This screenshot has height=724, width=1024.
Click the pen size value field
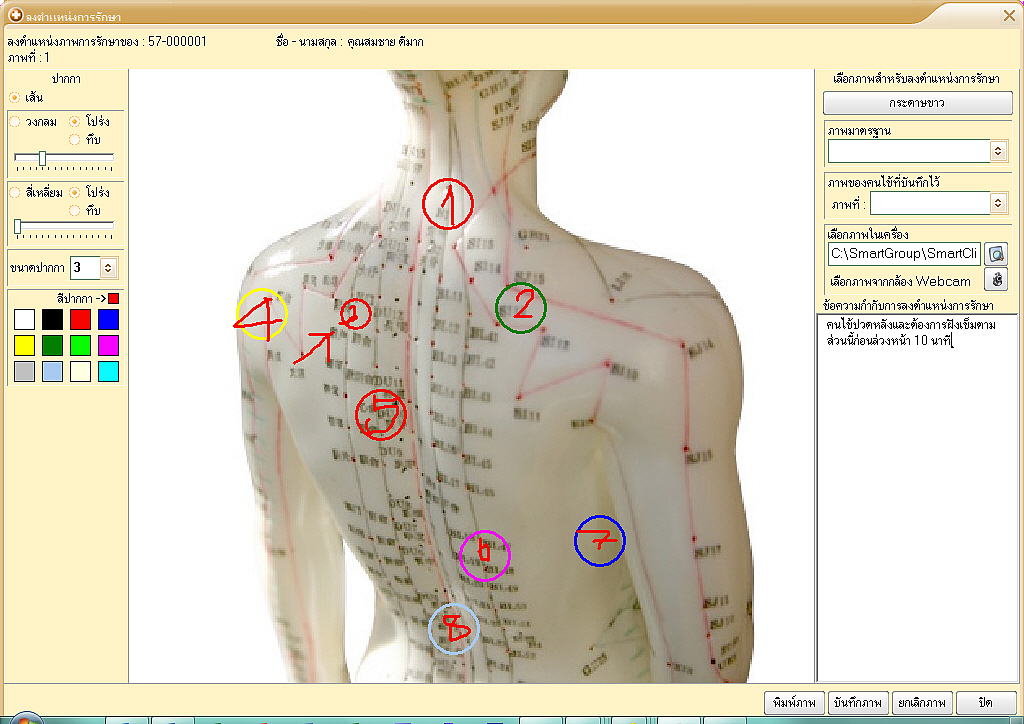pos(86,268)
